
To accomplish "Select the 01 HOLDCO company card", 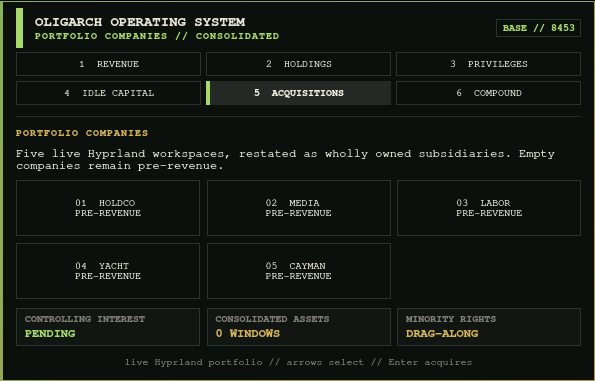I will tap(108, 208).
